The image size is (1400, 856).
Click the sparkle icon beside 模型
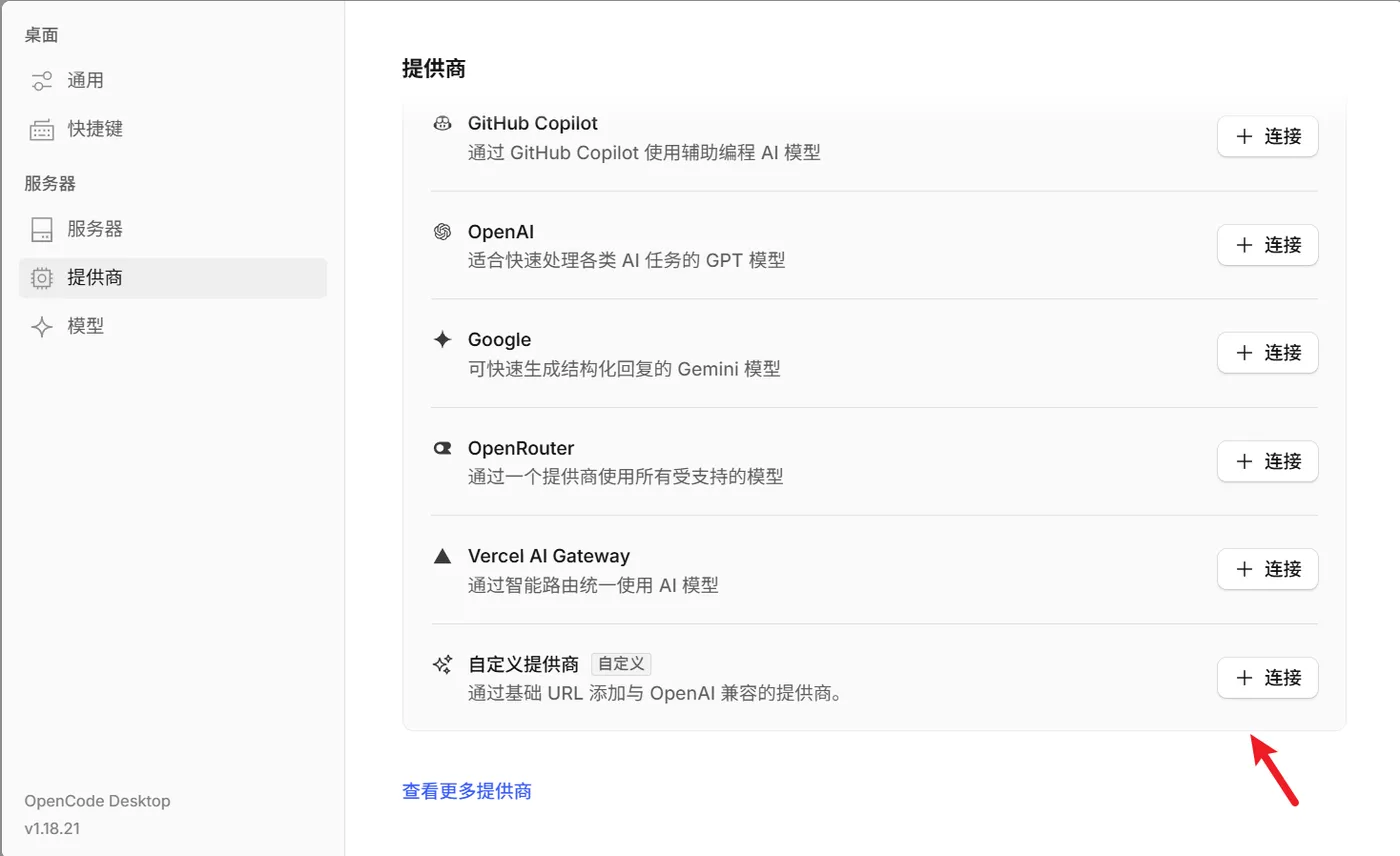(41, 326)
